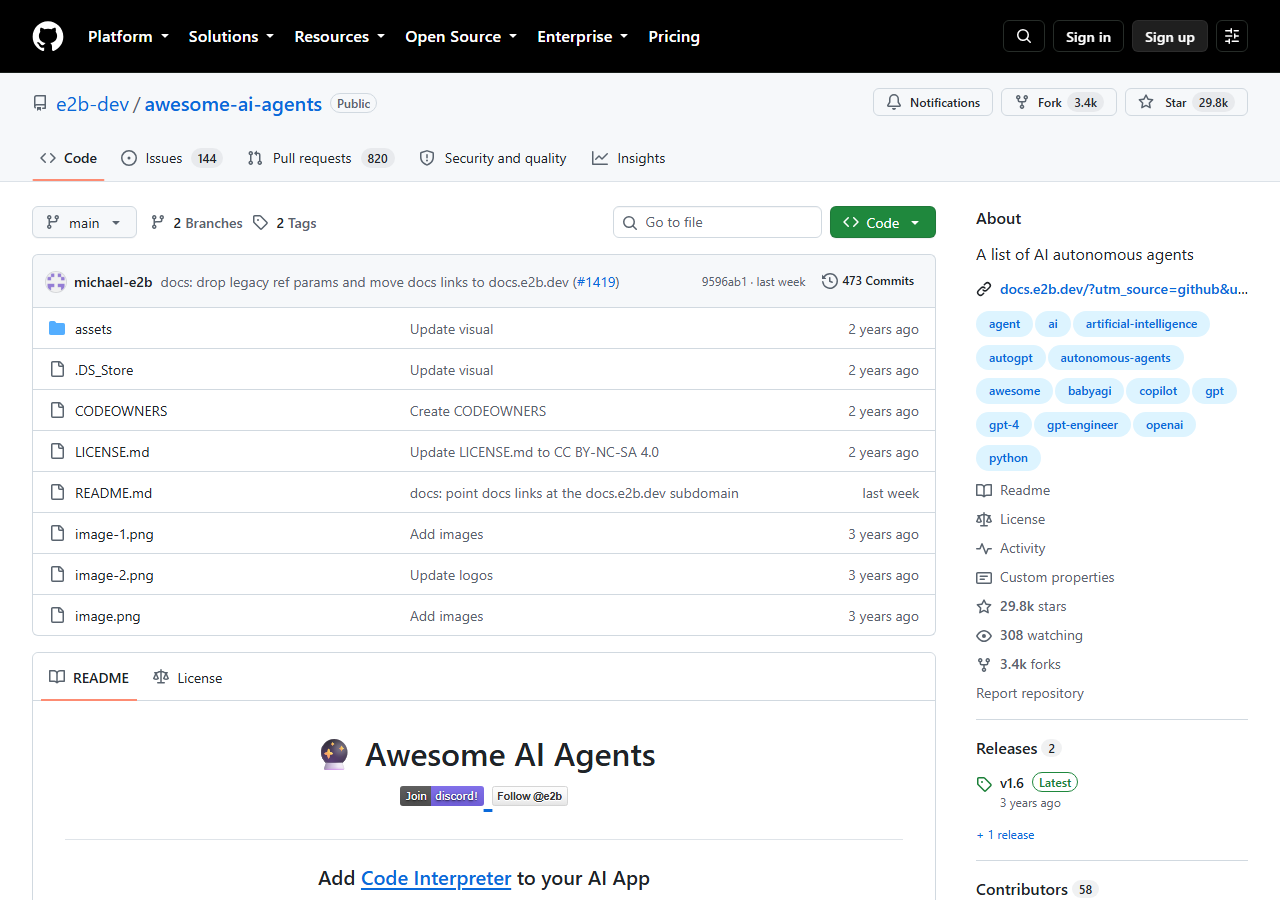The width and height of the screenshot is (1280, 900).
Task: Click the eye icon beside 308 watching
Action: [x=984, y=635]
